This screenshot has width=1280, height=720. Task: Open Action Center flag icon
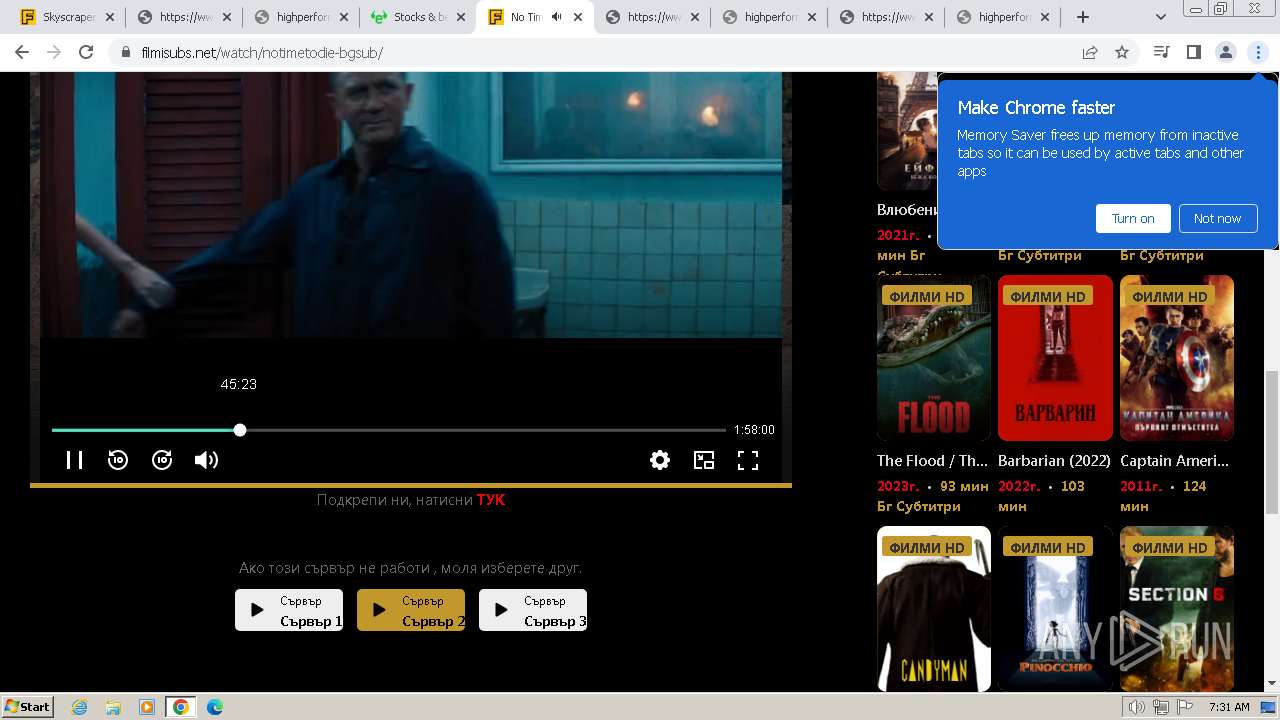[1185, 707]
